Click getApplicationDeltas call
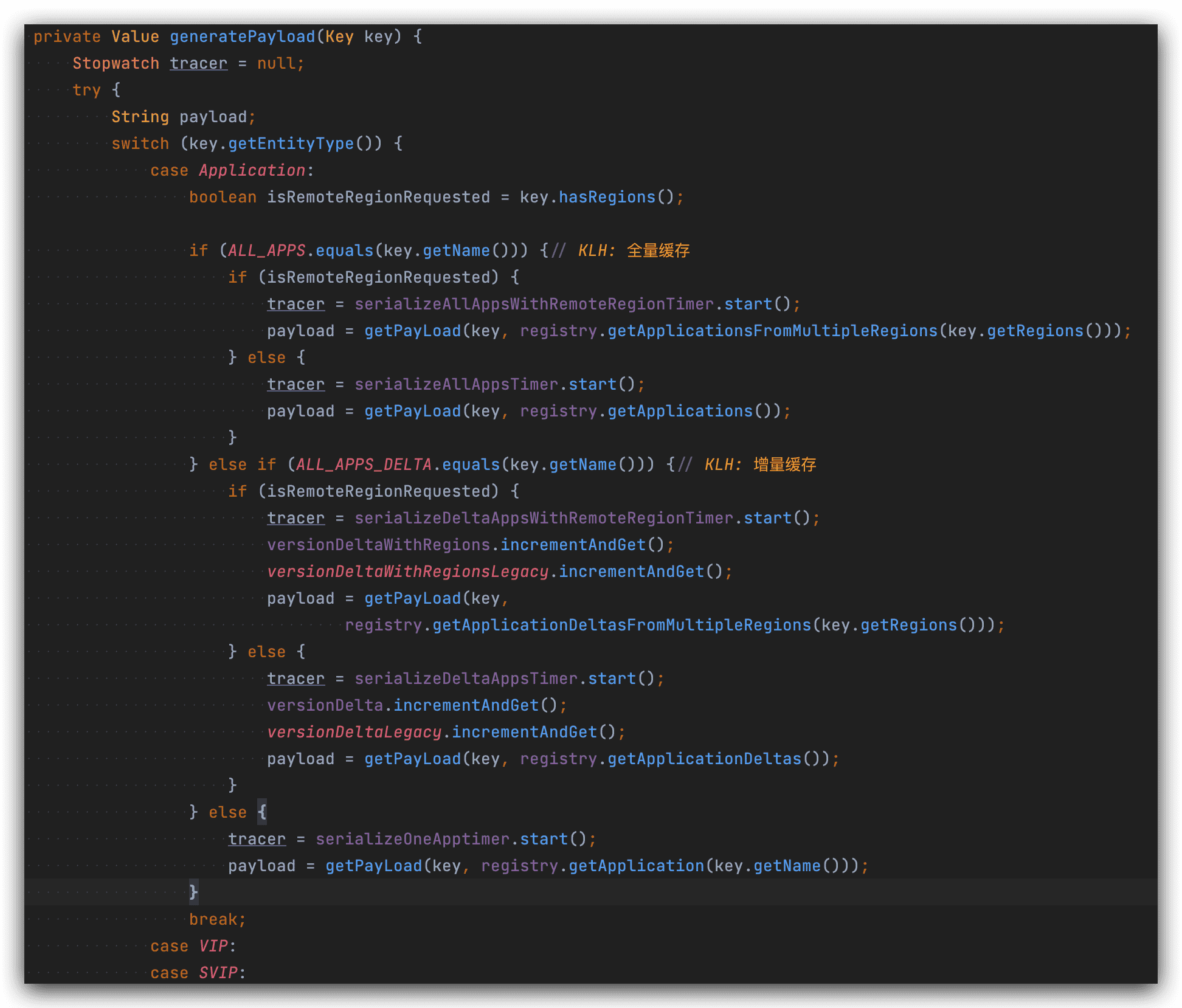 [x=705, y=759]
